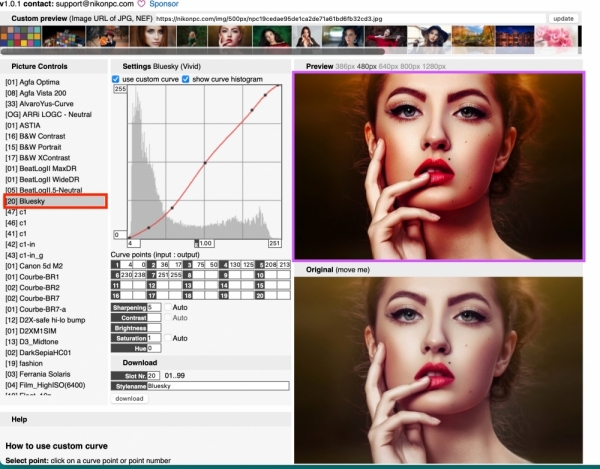Enable Auto for Saturation
This screenshot has height=469, width=600.
167,338
